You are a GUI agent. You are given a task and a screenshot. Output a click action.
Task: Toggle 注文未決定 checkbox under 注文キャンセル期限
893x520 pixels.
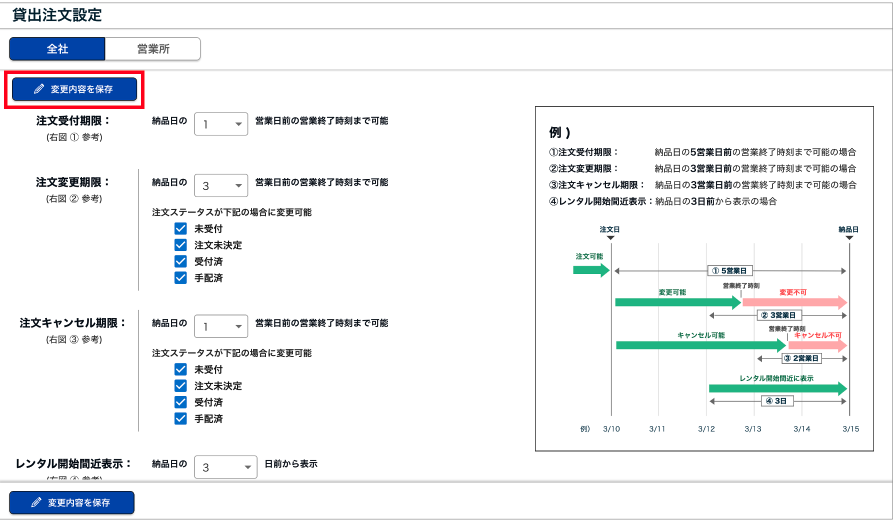tap(181, 386)
